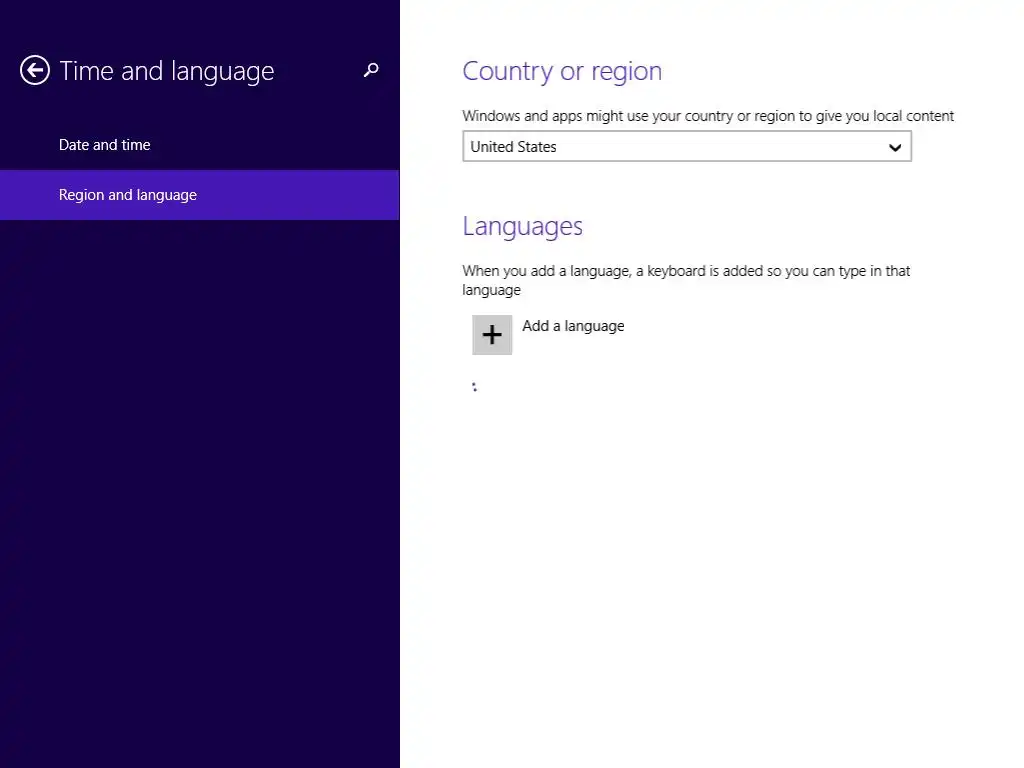Expand the United States country dropdown

(687, 146)
